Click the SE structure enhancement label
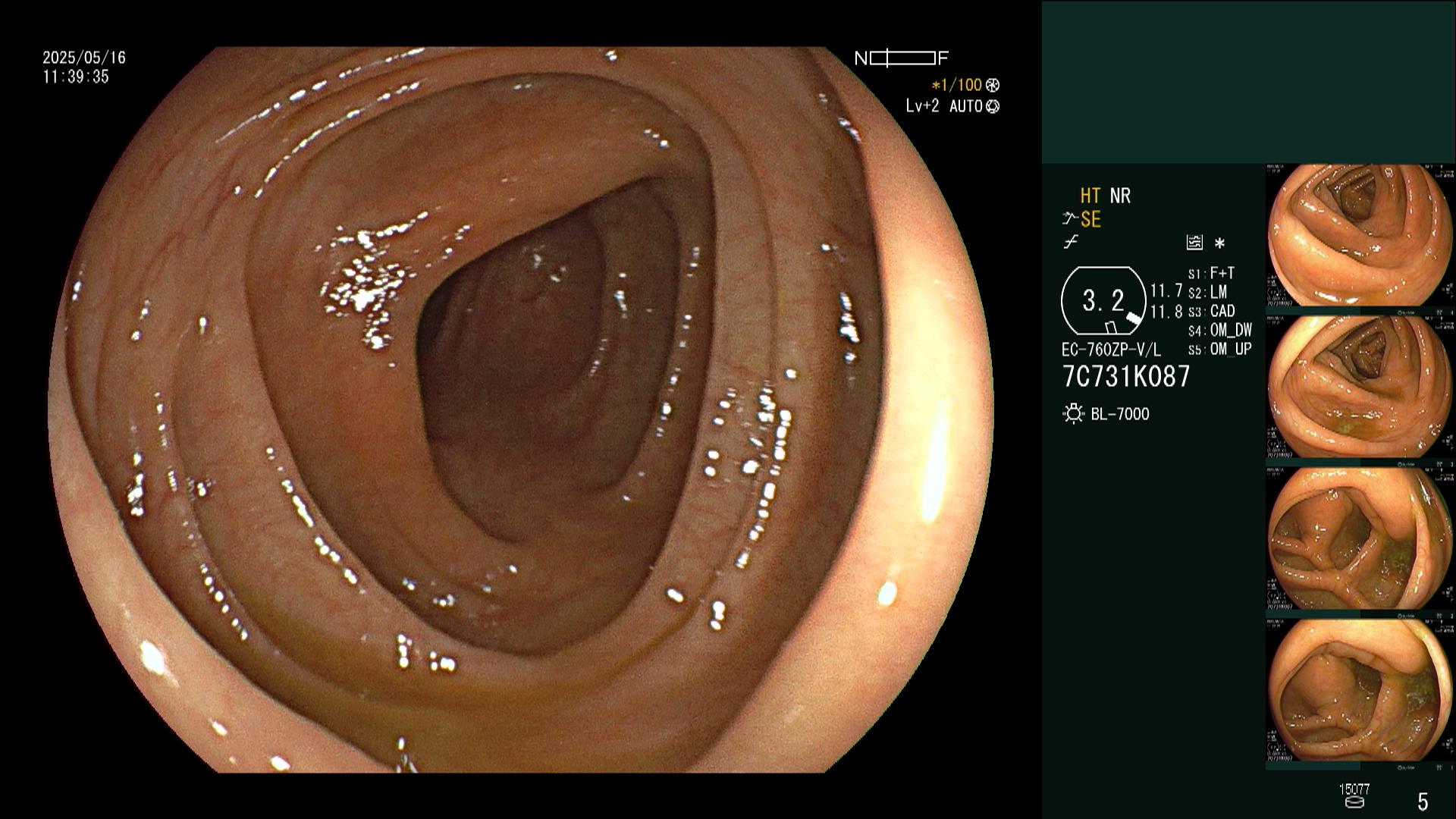1456x819 pixels. 1090,220
